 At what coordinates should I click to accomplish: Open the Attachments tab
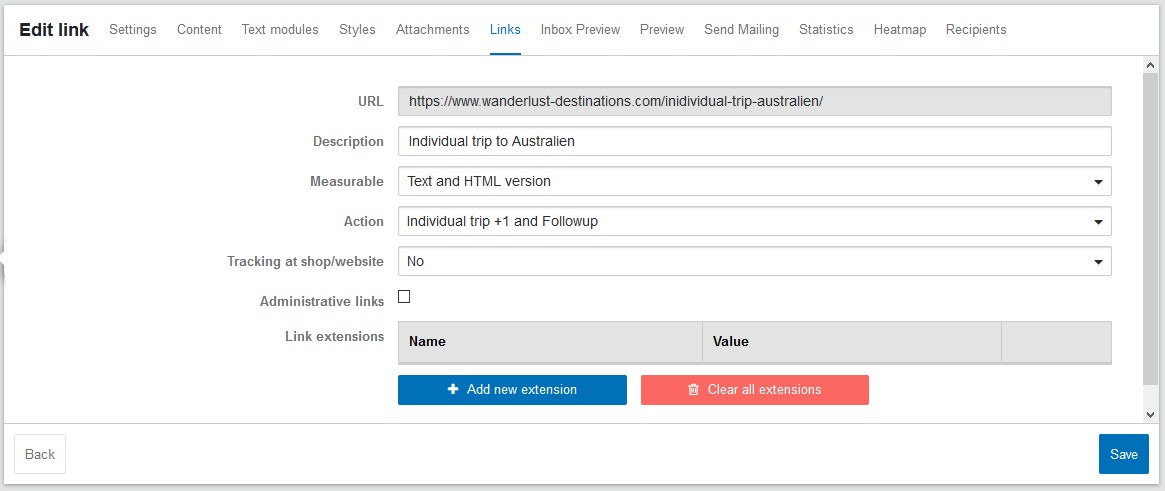(432, 30)
